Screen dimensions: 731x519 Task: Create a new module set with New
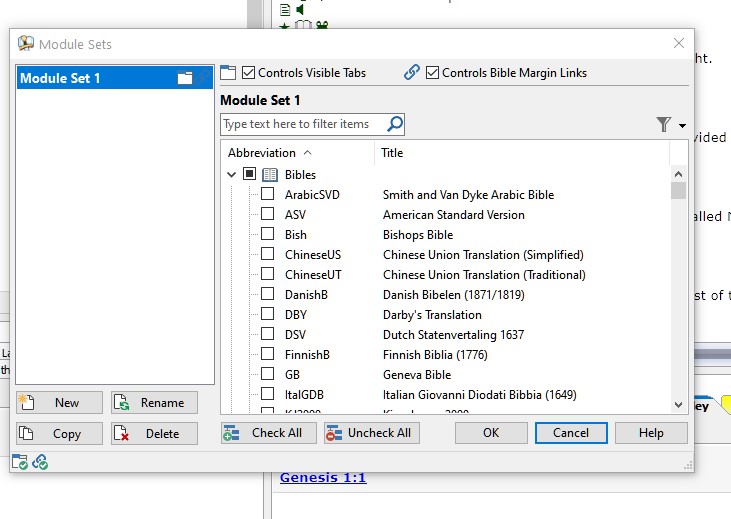tap(59, 402)
